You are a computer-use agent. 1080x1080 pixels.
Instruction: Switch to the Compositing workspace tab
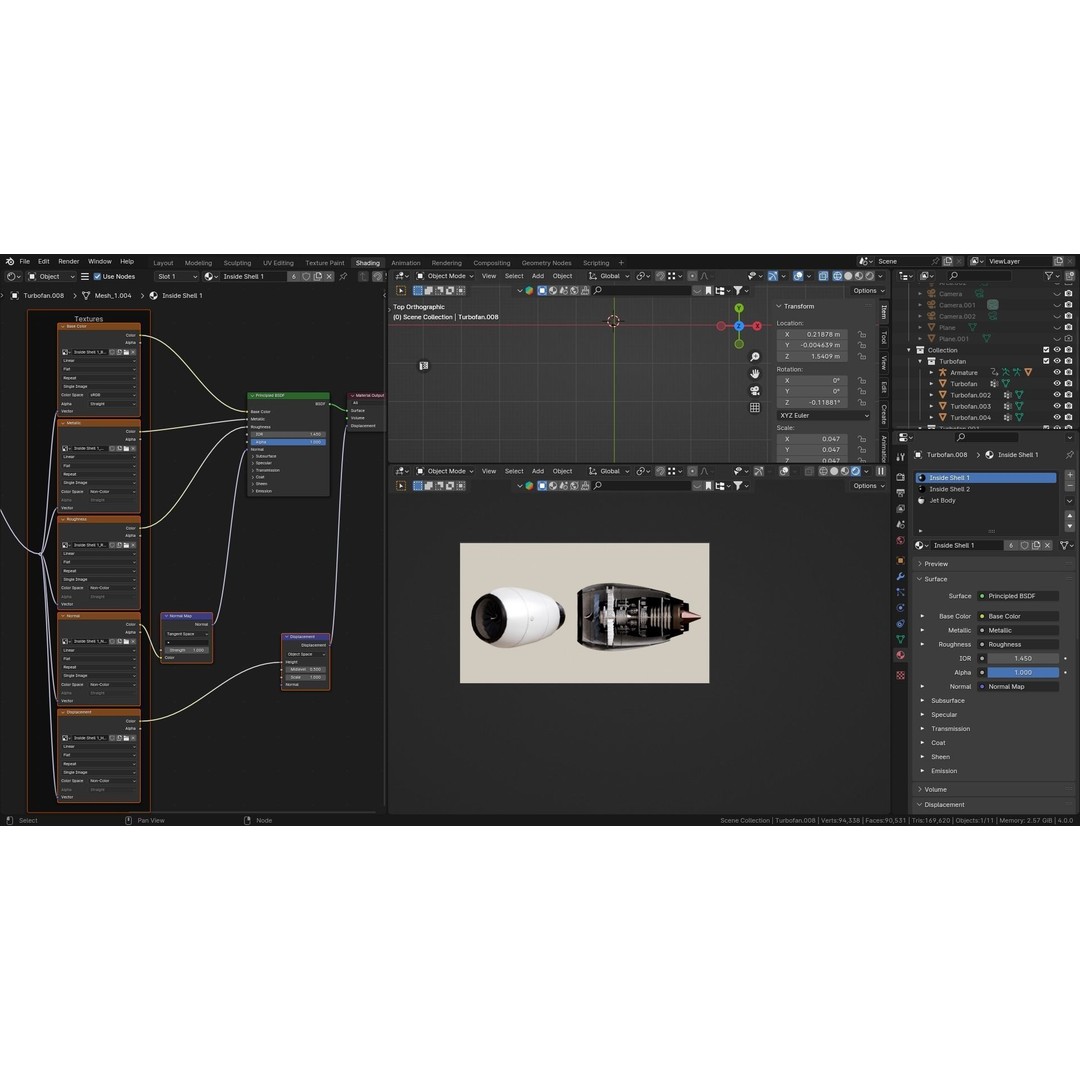click(x=491, y=263)
